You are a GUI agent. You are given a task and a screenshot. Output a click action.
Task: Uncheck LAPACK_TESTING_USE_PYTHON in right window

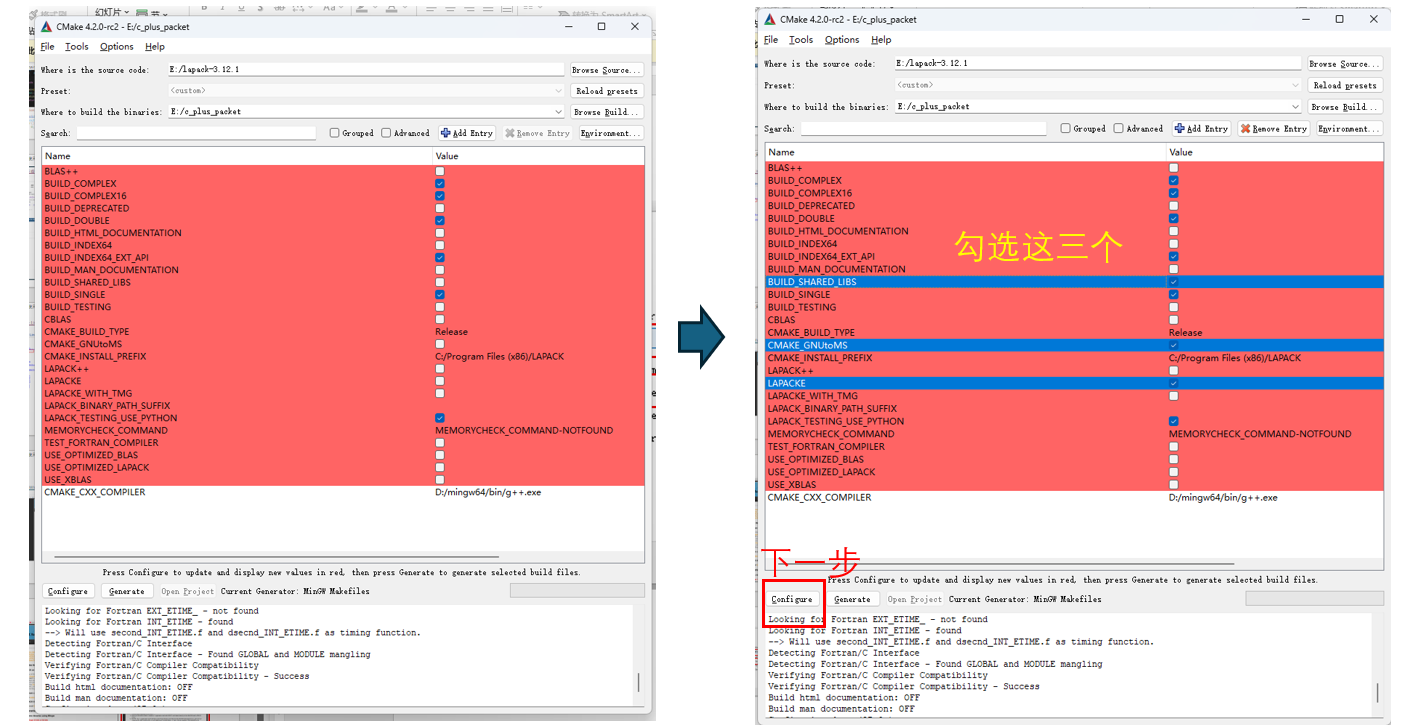[1174, 421]
